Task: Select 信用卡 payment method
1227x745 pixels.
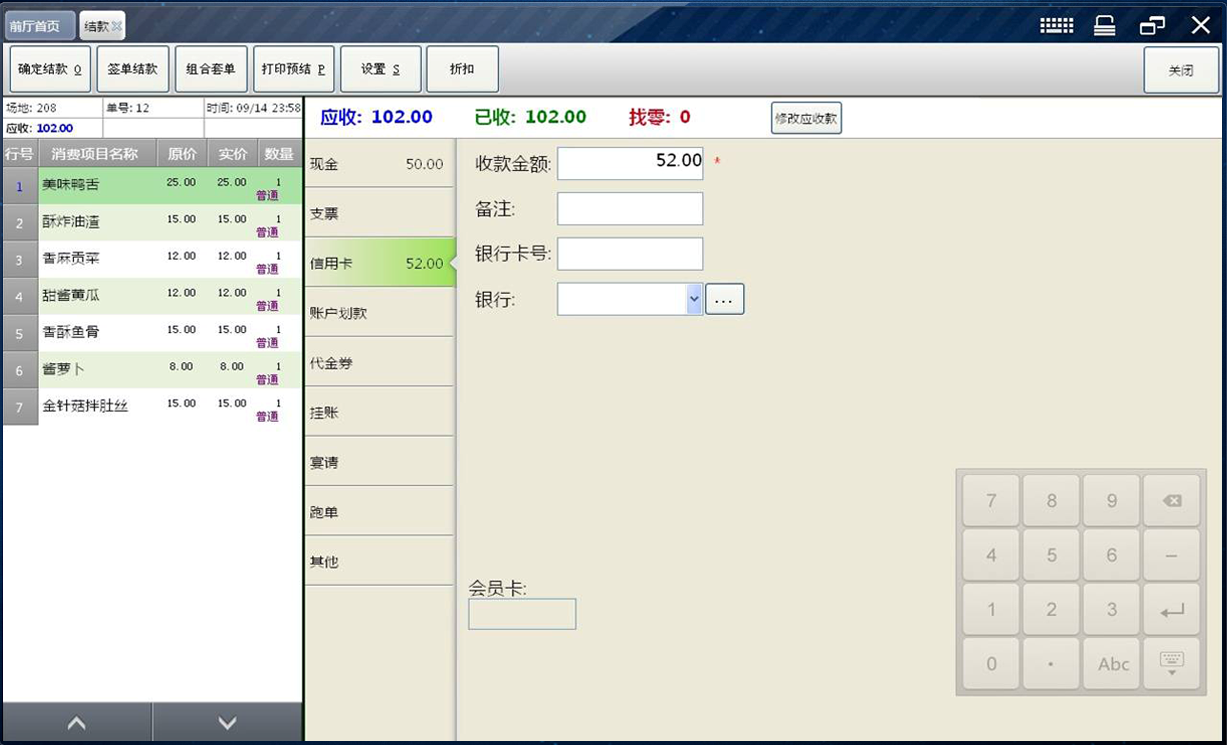Action: (x=379, y=263)
